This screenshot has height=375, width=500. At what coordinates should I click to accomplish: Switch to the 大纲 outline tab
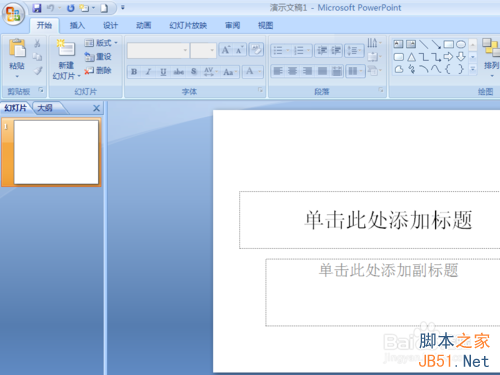click(45, 108)
